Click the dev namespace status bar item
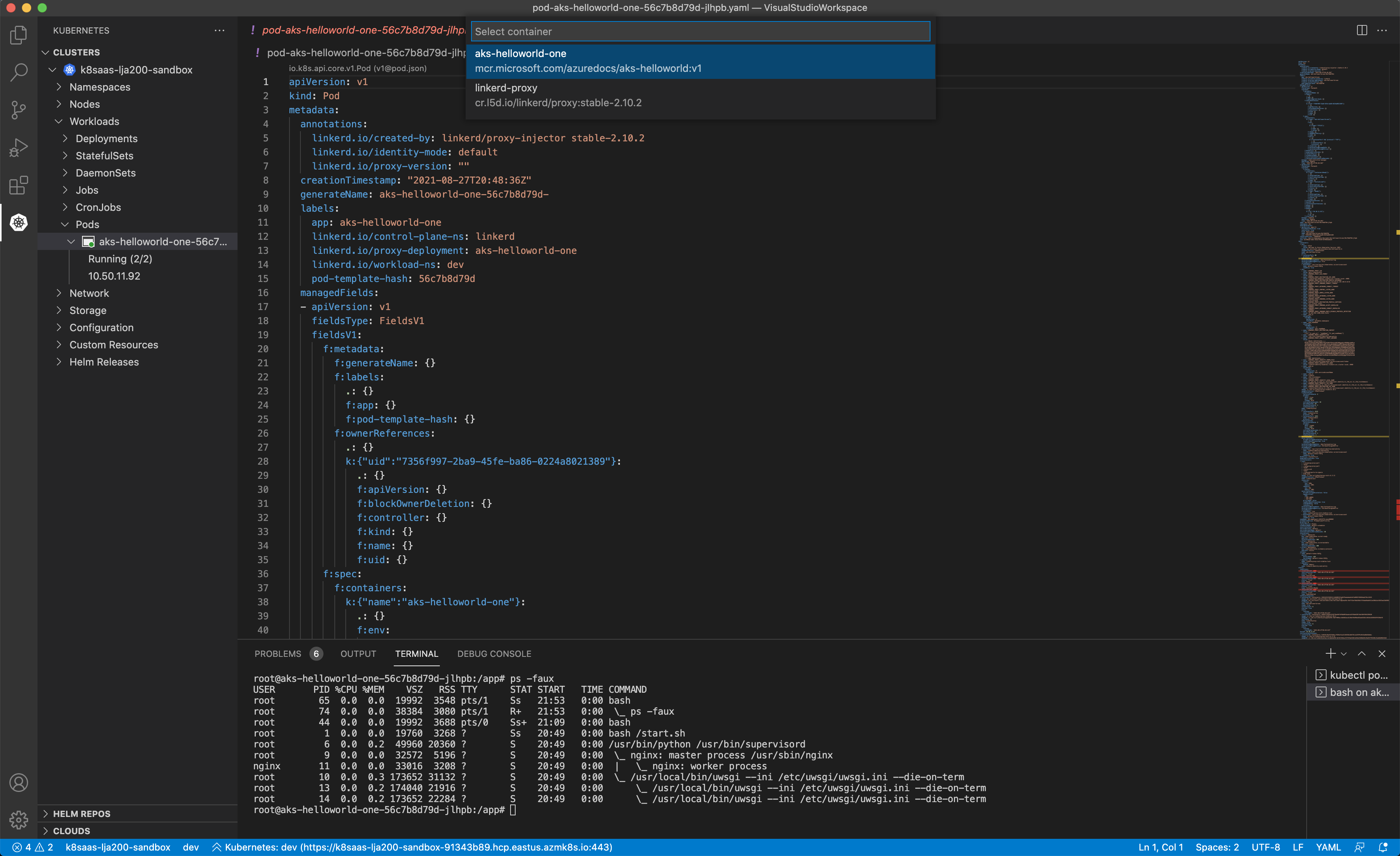This screenshot has height=856, width=1400. pos(191,847)
